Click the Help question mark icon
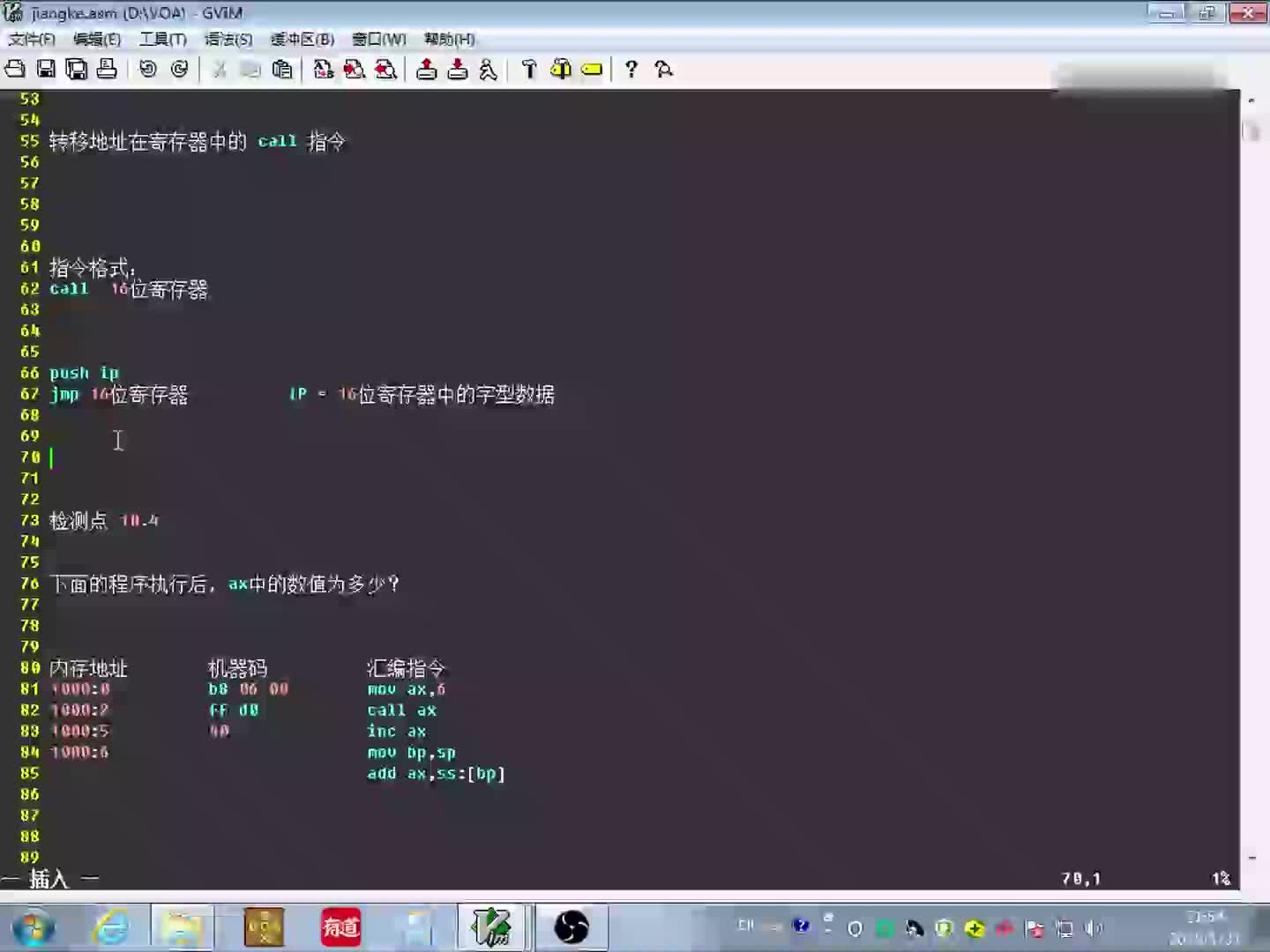 point(631,69)
